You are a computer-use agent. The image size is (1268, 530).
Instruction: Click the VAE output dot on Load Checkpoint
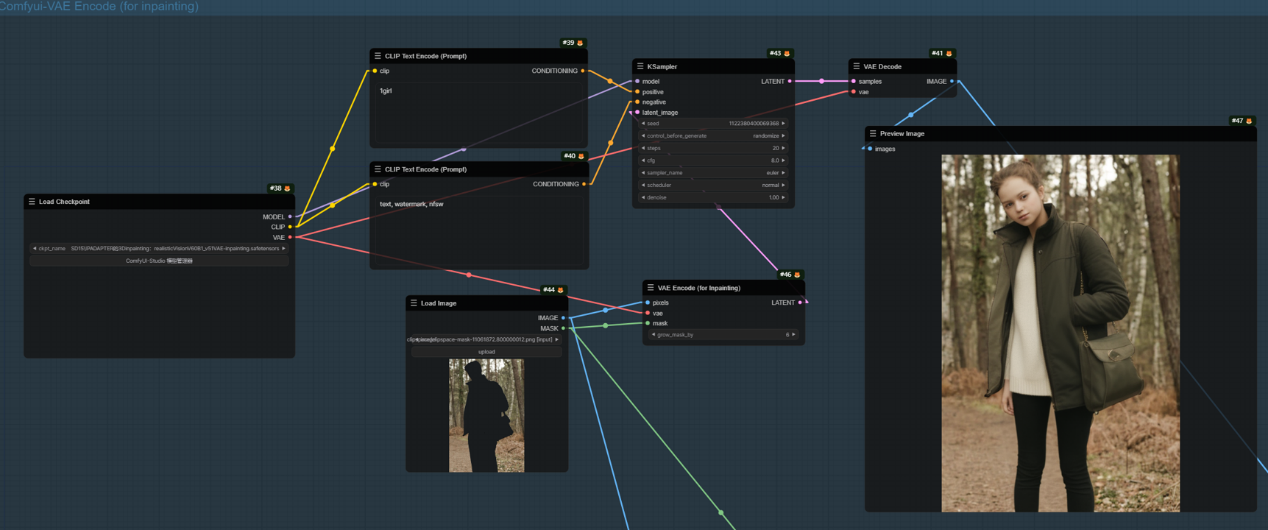tap(290, 237)
